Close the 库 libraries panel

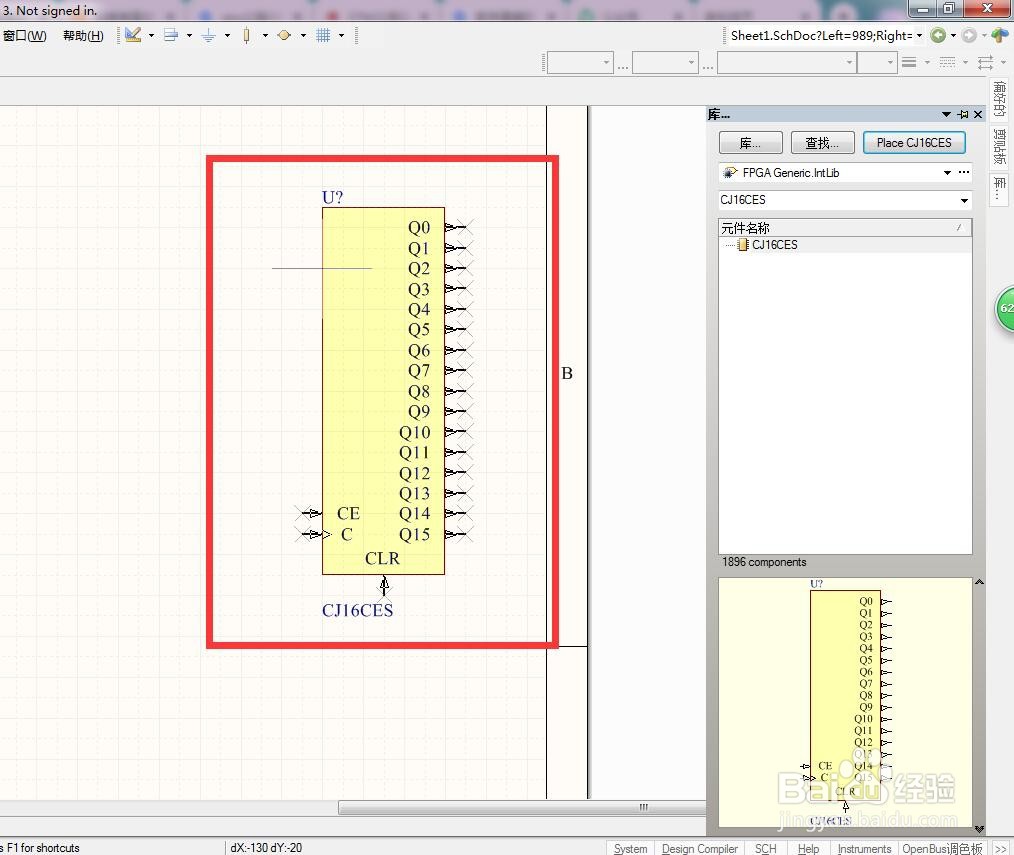978,114
